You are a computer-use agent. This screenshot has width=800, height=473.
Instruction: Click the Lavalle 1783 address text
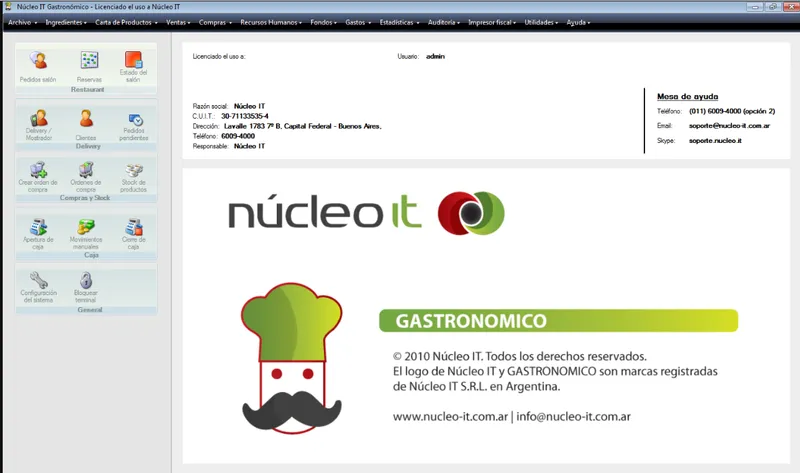pos(303,126)
